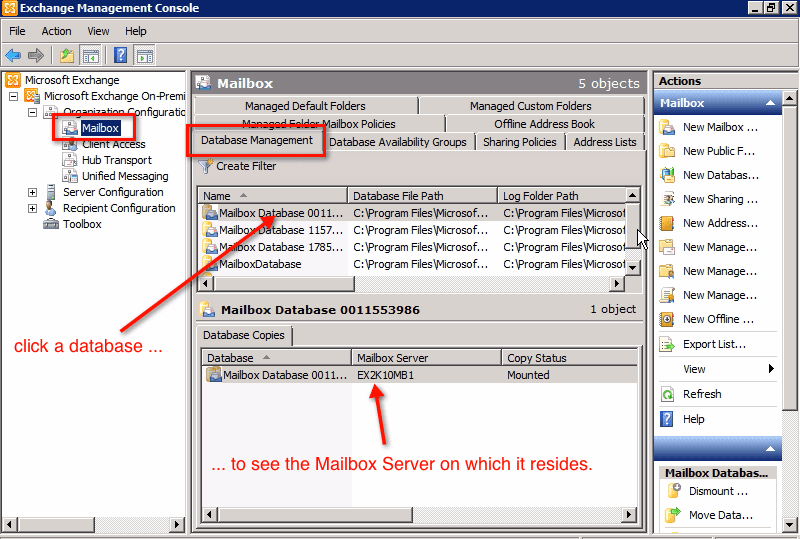Click the Create Filter funnel icon
This screenshot has width=800, height=539.
(205, 166)
